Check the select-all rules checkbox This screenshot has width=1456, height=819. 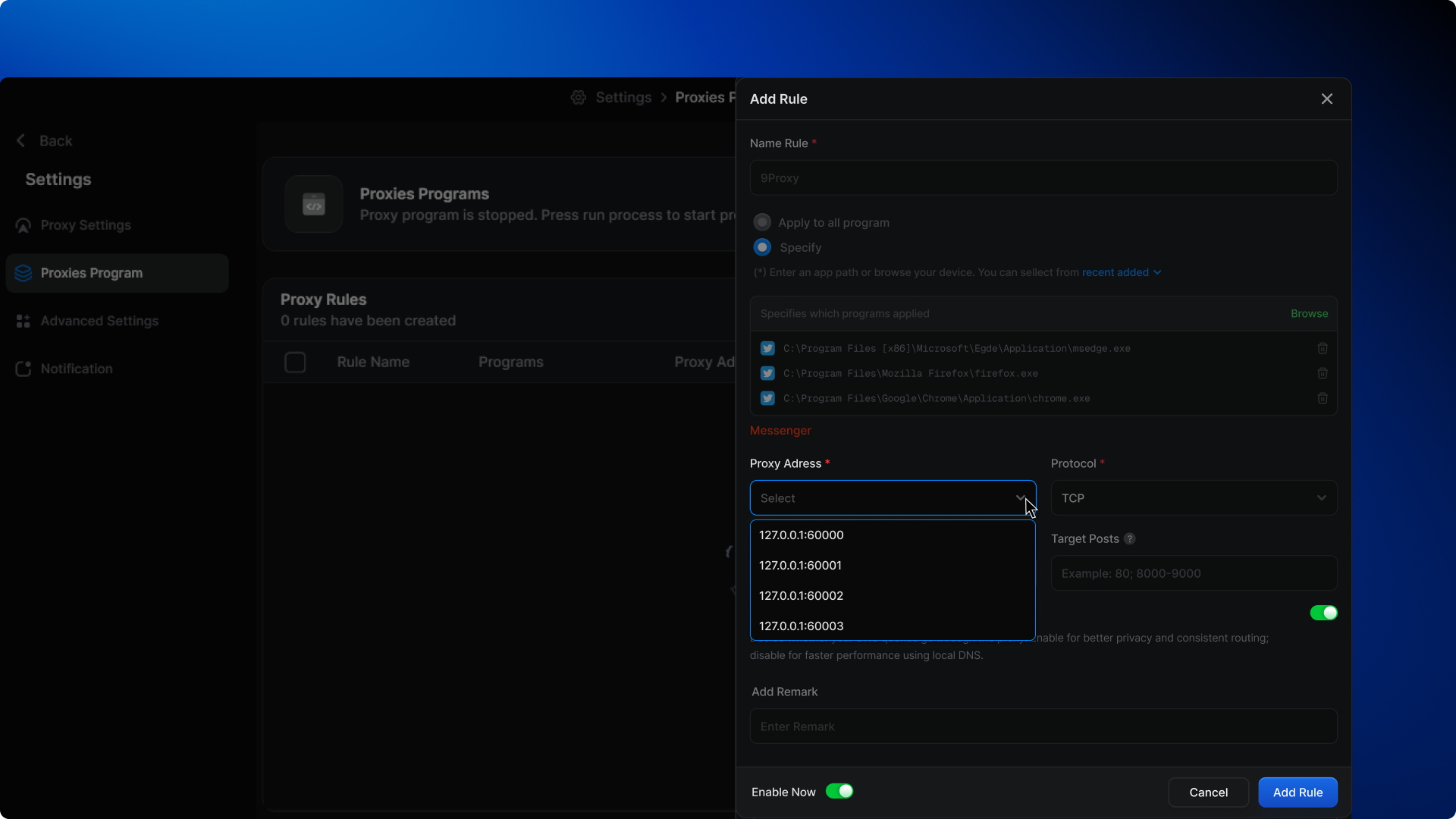295,362
